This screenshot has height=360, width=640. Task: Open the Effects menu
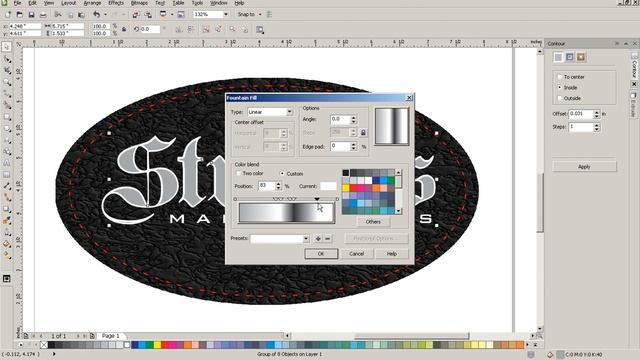pos(116,3)
